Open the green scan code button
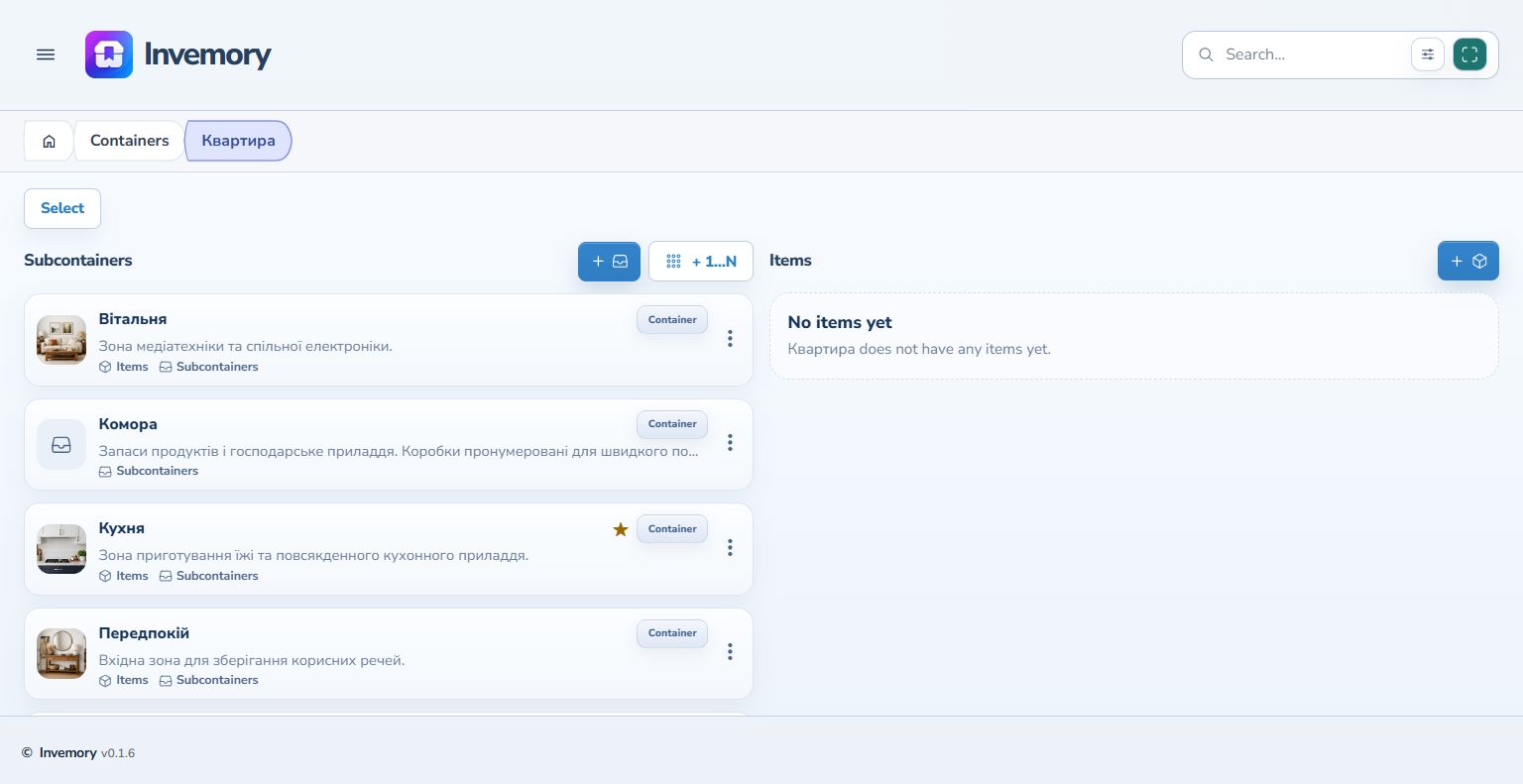Screen dimensions: 1523x784 pos(1469,55)
